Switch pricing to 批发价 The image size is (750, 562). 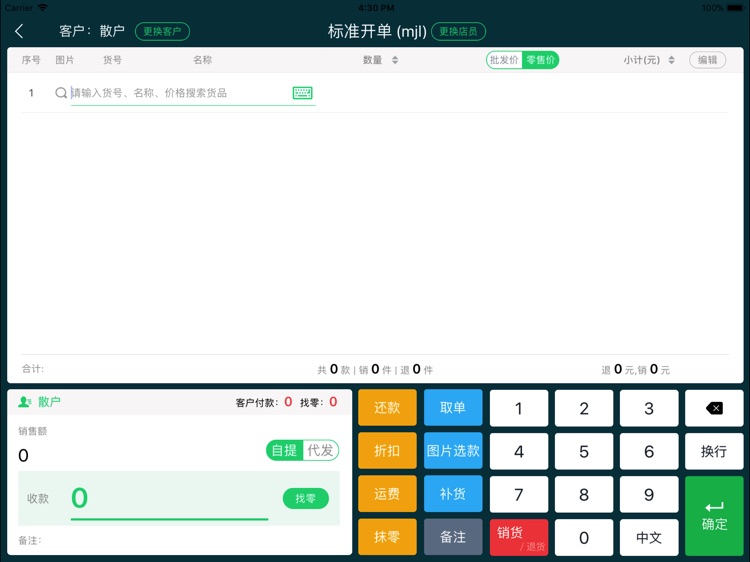(x=504, y=60)
